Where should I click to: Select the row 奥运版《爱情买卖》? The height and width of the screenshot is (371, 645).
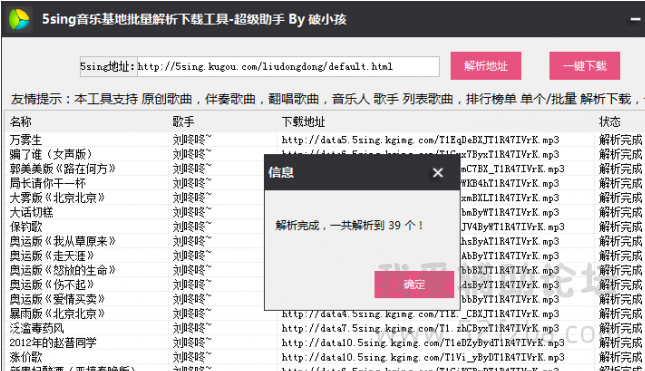[322, 299]
